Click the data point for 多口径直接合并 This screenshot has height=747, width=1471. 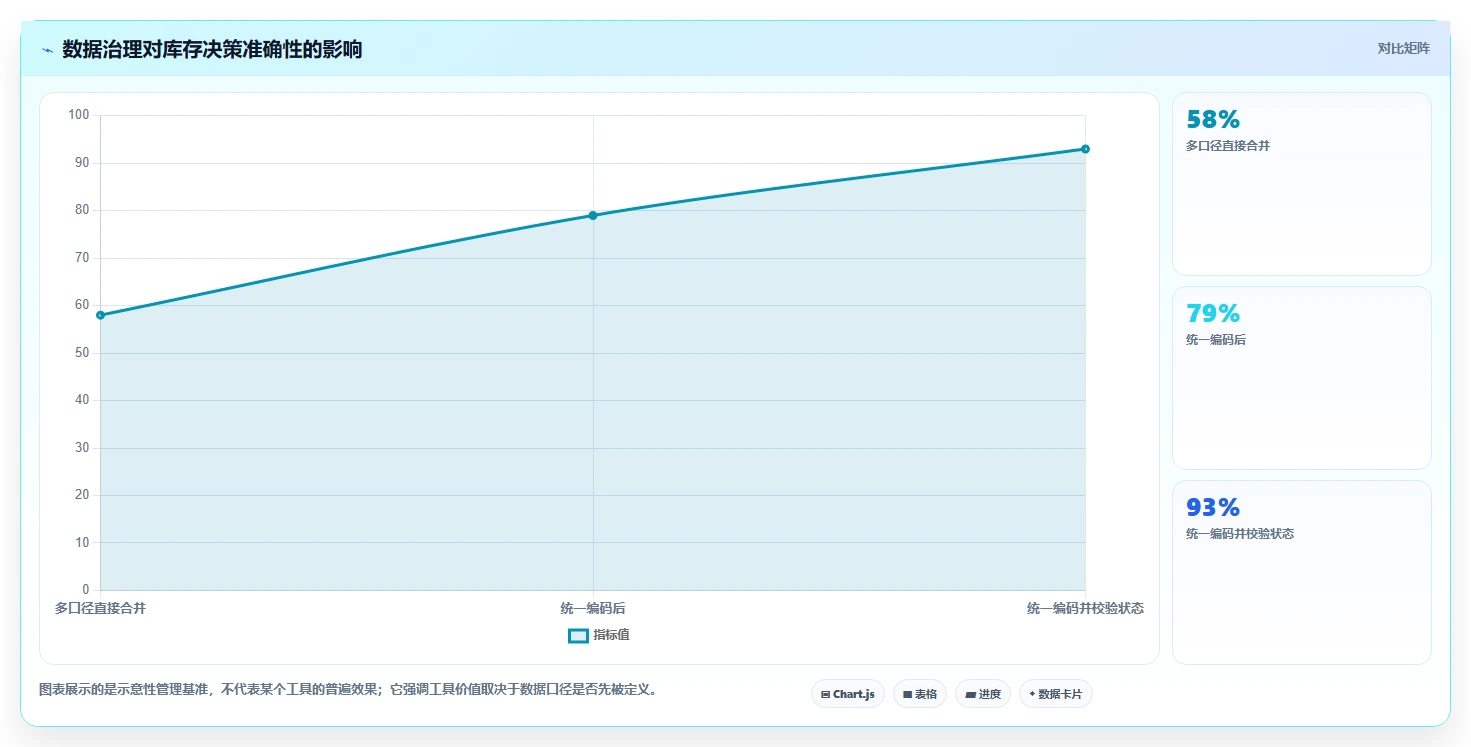pos(100,315)
